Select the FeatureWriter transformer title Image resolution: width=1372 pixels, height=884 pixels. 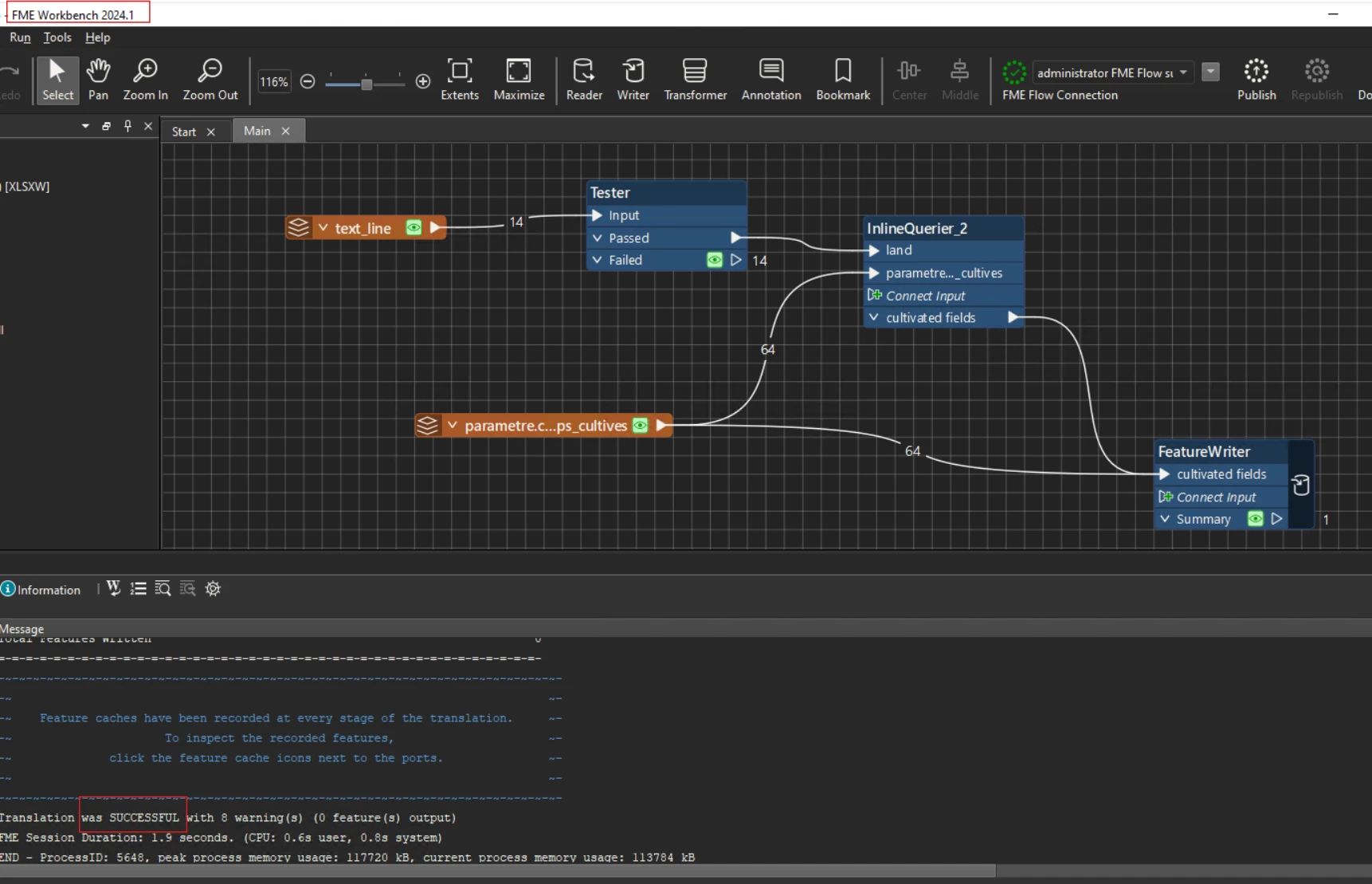click(1204, 451)
